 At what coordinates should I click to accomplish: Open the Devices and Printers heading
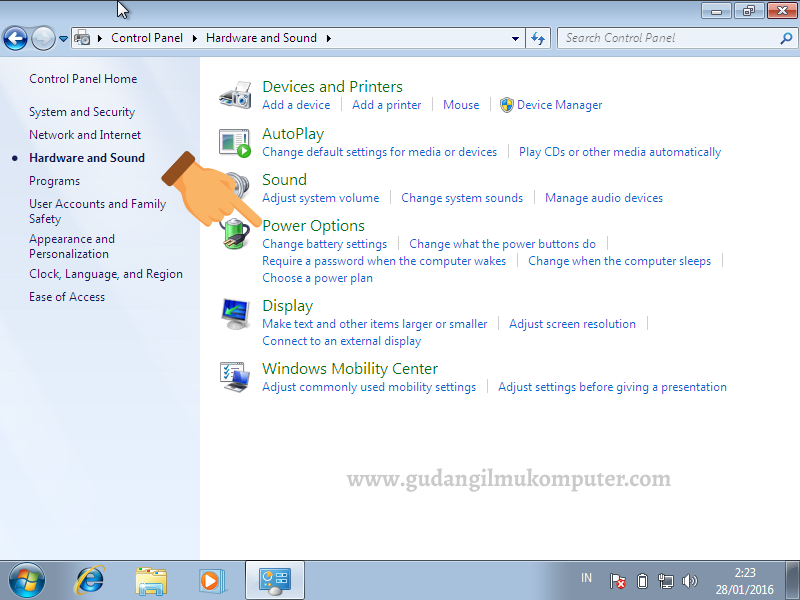click(x=332, y=87)
